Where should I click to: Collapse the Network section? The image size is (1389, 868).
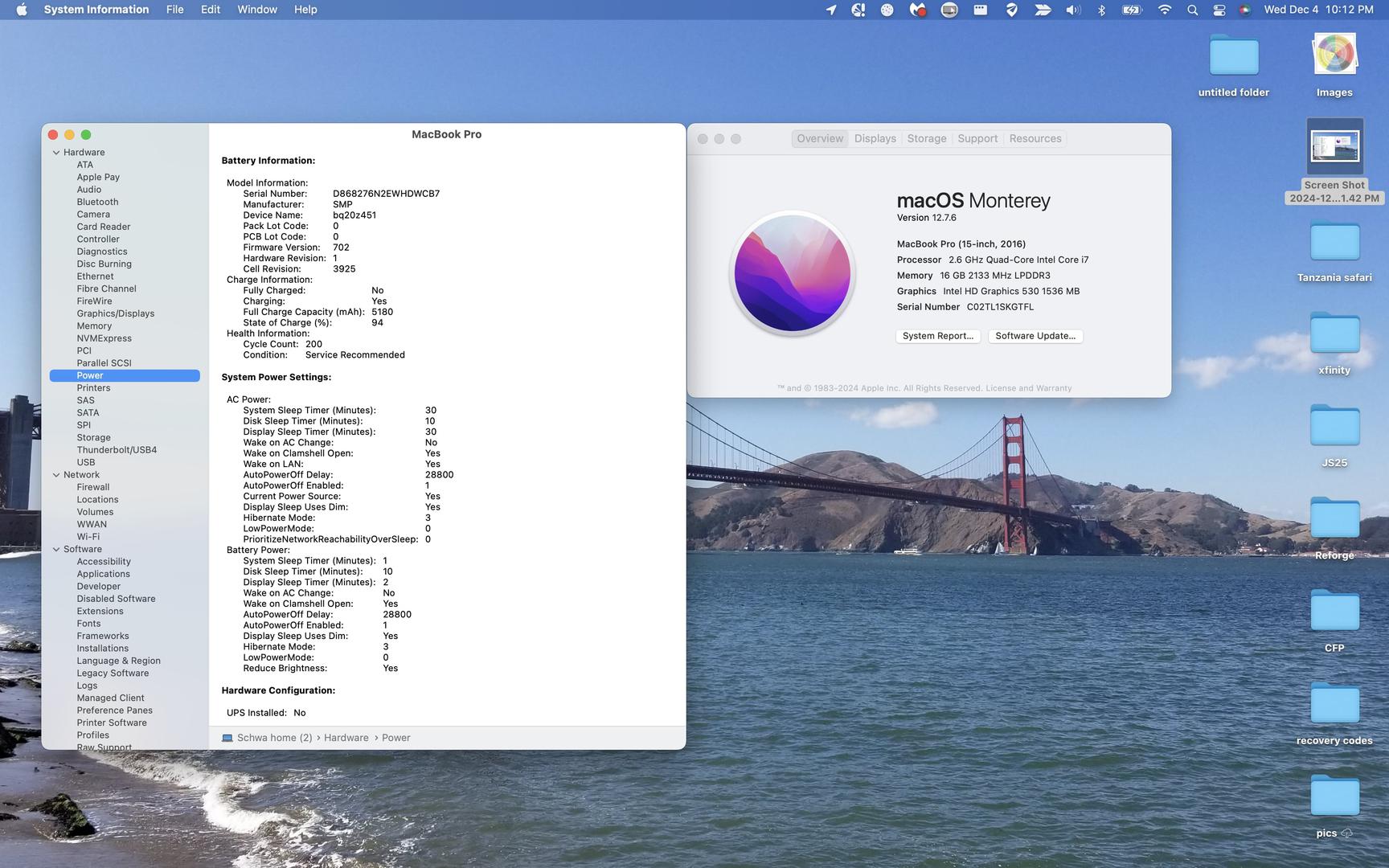[x=56, y=475]
